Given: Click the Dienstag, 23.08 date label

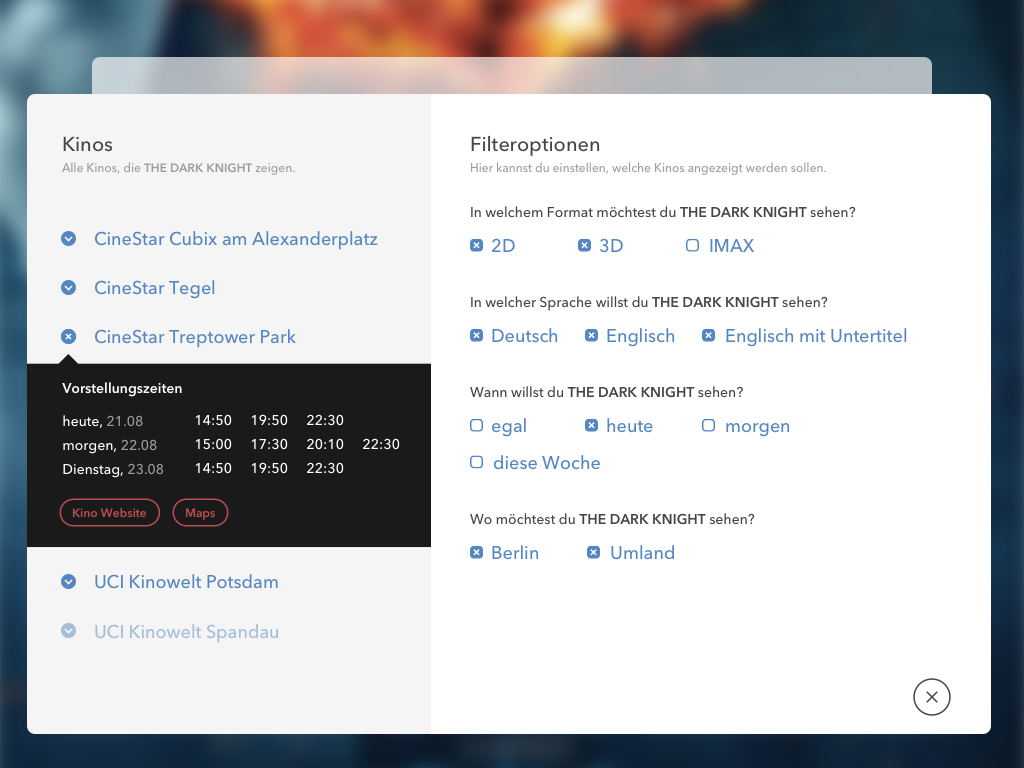Looking at the screenshot, I should 113,470.
